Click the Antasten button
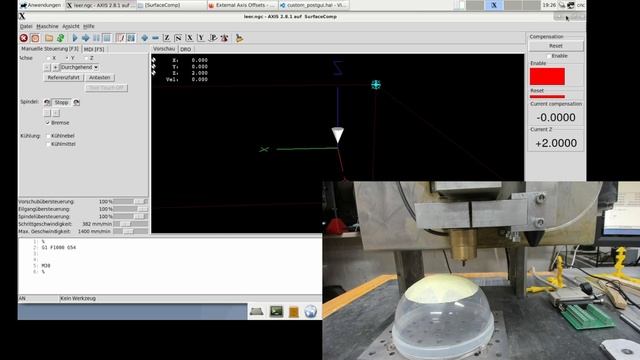 [x=100, y=78]
